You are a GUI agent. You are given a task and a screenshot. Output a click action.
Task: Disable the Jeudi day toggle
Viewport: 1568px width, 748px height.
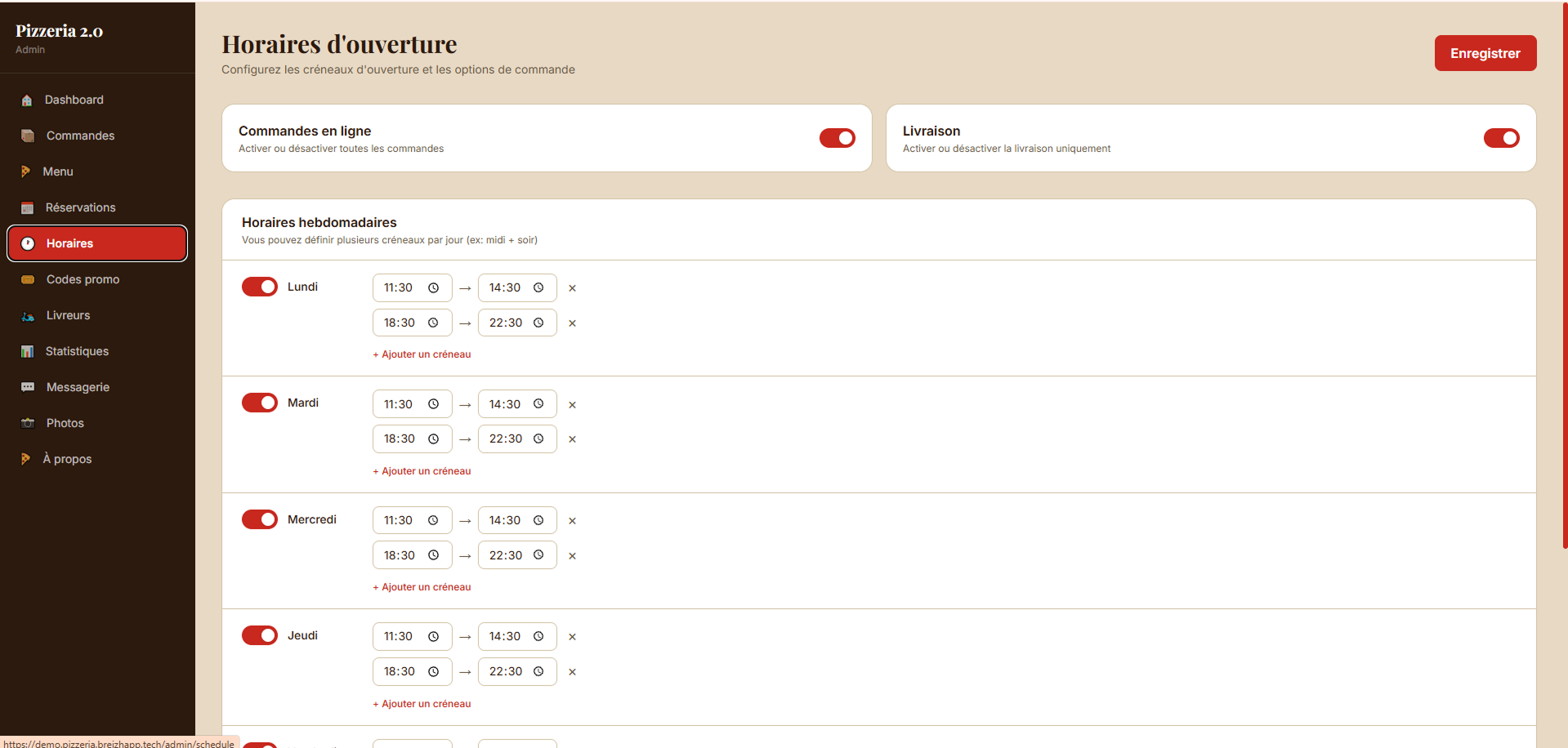260,635
